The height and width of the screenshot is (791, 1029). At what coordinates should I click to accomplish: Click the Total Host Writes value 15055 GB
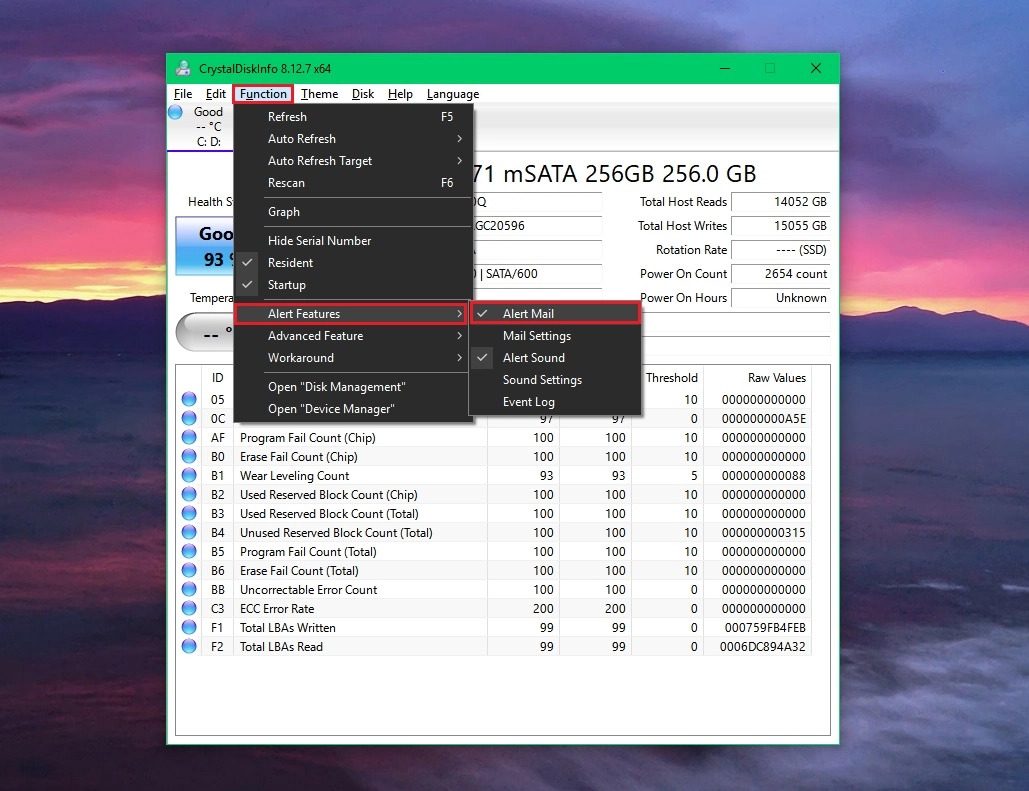click(780, 226)
